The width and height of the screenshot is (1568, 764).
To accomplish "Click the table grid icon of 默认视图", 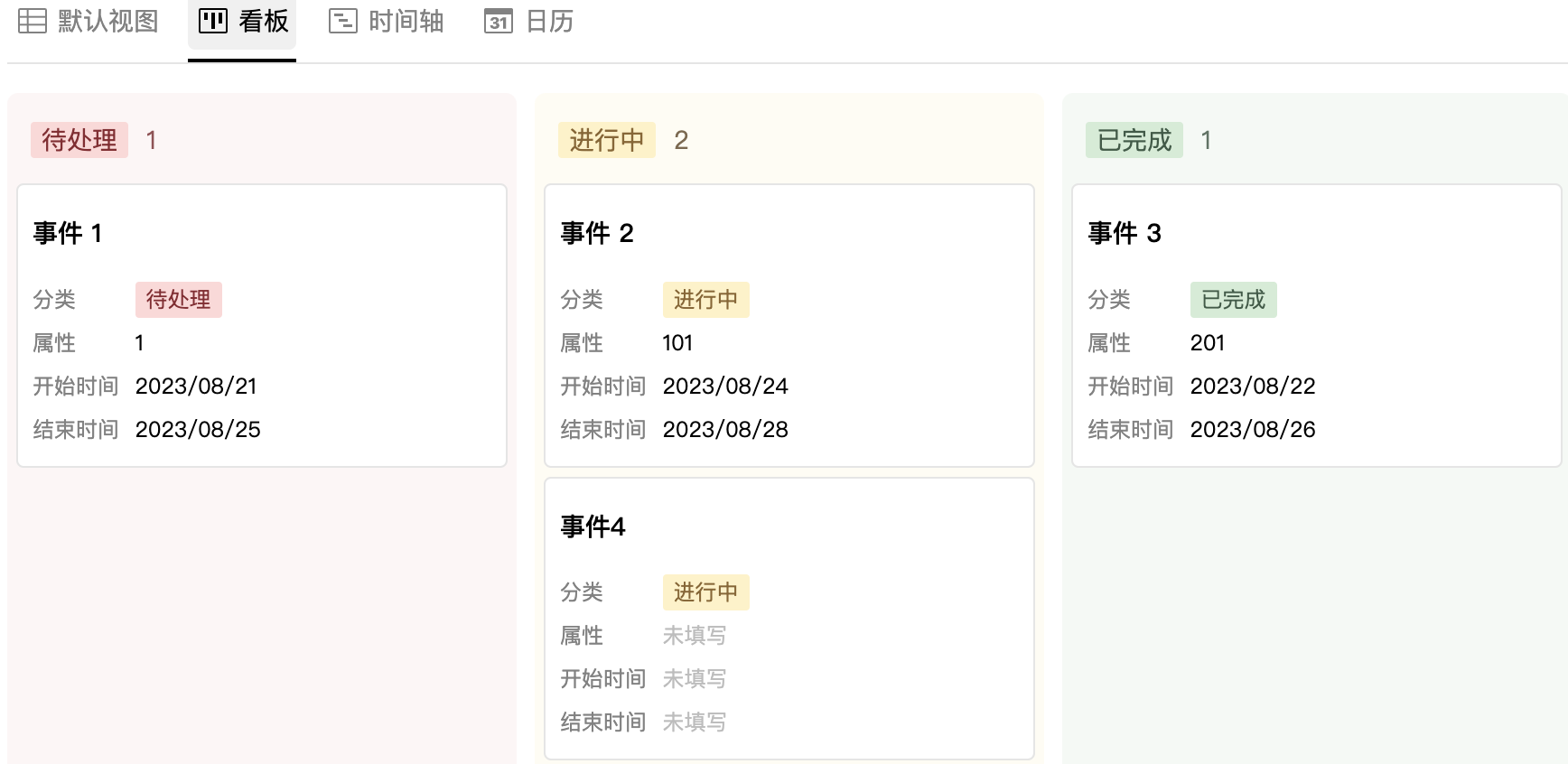I will click(33, 21).
